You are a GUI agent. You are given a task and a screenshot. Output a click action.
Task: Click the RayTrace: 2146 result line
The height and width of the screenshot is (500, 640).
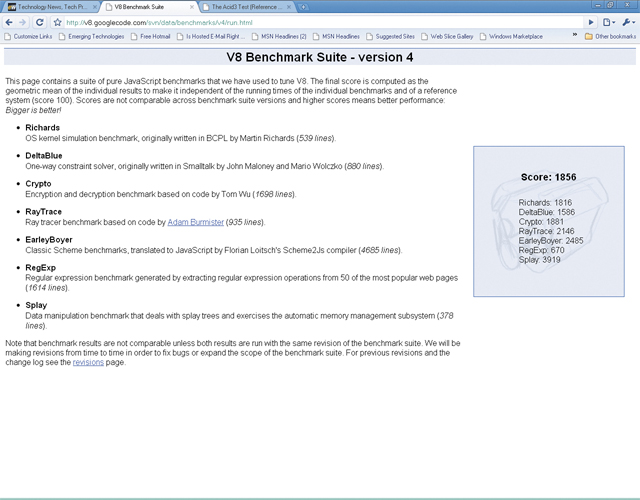click(x=546, y=231)
